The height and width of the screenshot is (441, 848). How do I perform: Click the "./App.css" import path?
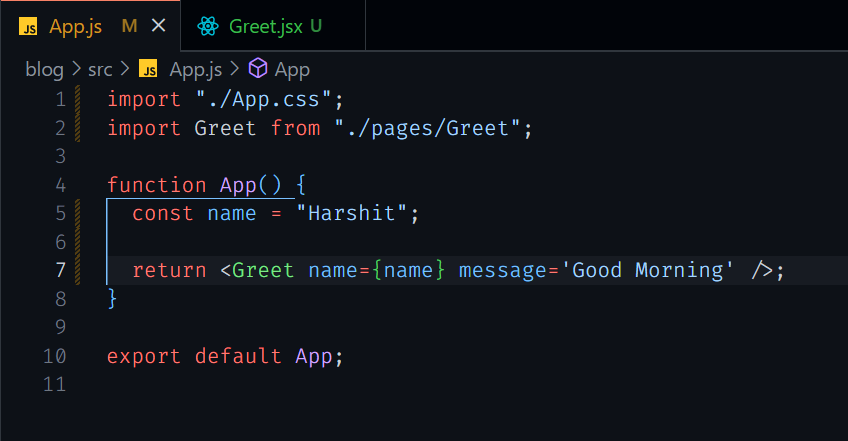click(263, 100)
